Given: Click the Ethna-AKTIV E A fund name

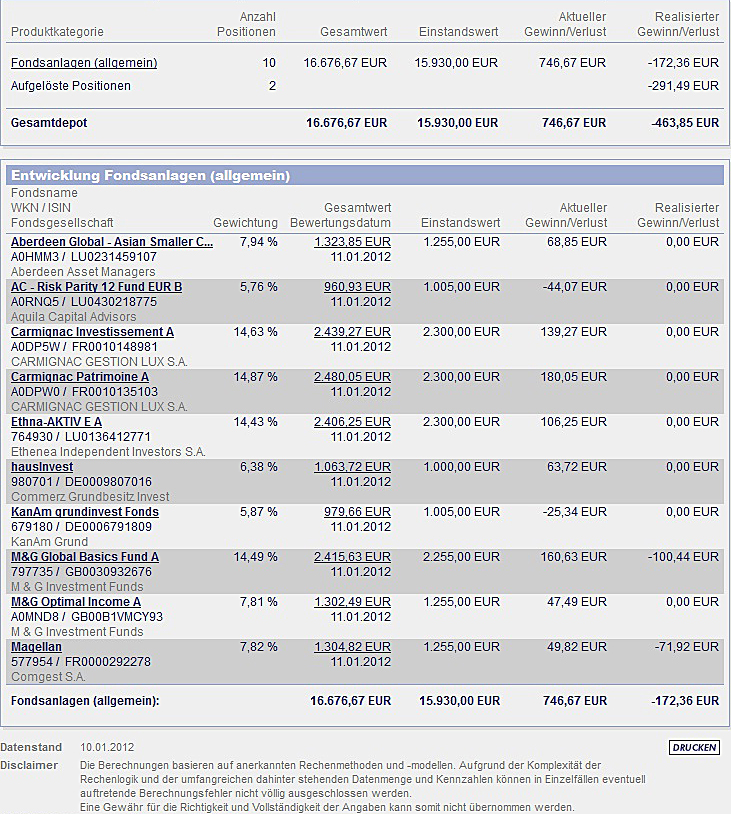Looking at the screenshot, I should pos(56,422).
